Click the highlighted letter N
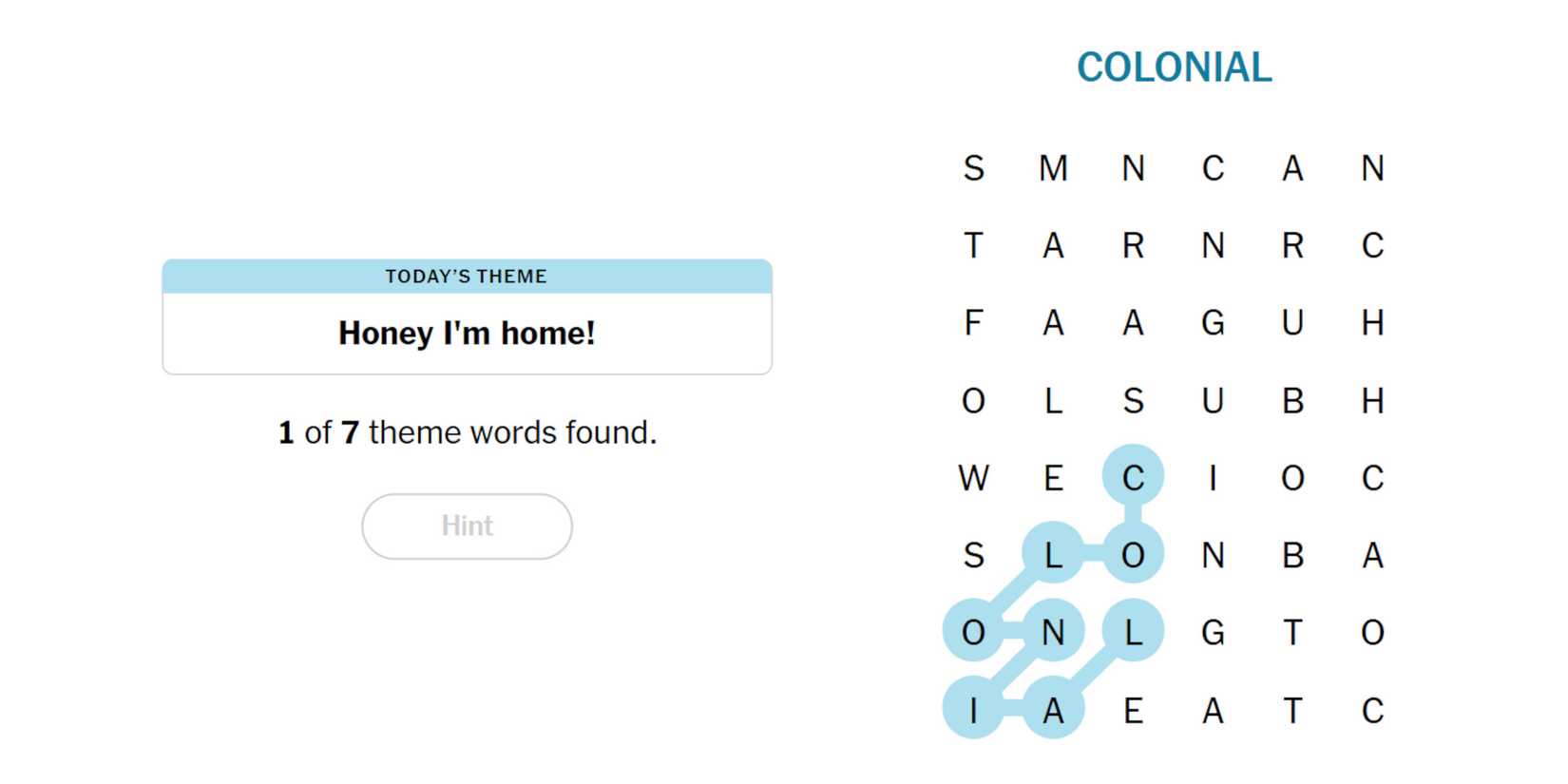This screenshot has width=1568, height=784. pos(1053,632)
